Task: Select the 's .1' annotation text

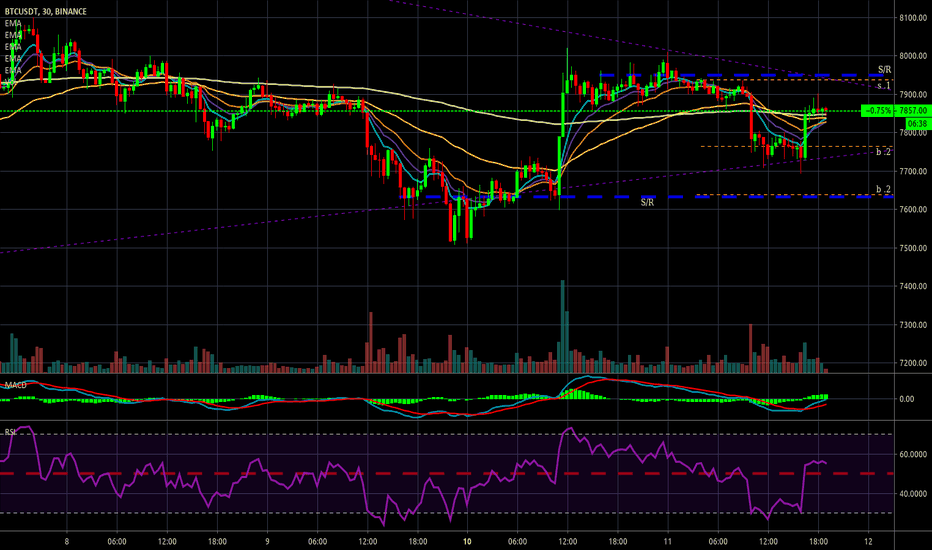Action: 883,86
